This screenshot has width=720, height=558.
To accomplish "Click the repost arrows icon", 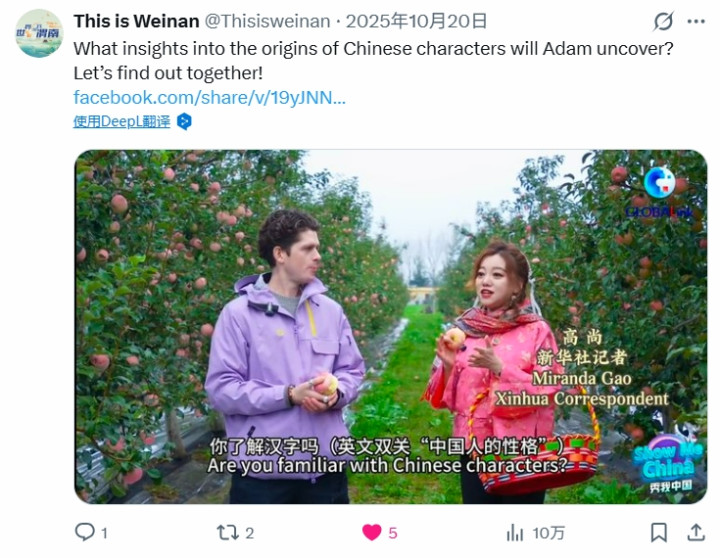I will pyautogui.click(x=227, y=533).
